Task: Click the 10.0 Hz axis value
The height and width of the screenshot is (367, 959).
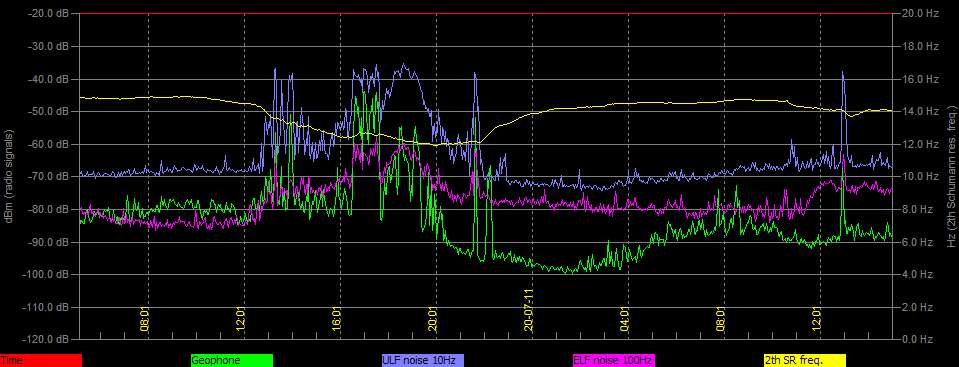Action: point(920,176)
